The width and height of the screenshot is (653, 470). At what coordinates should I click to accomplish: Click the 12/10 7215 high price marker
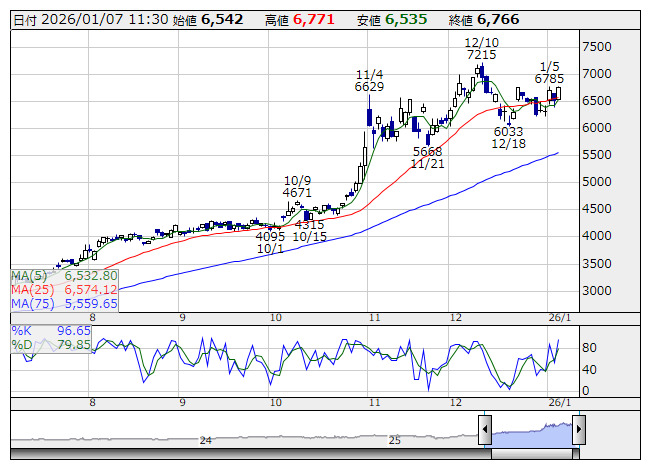coord(481,46)
